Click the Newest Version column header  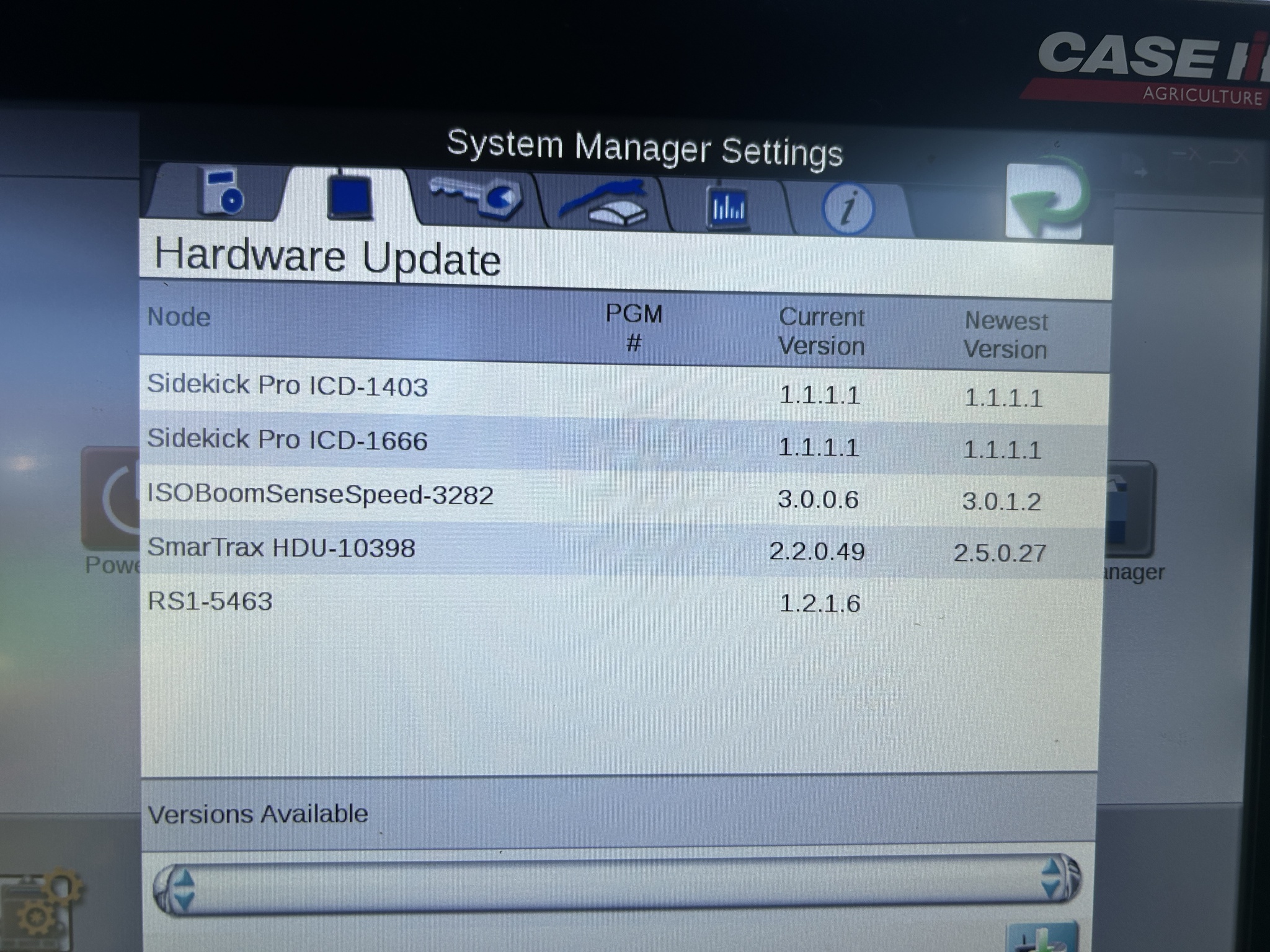[1005, 335]
